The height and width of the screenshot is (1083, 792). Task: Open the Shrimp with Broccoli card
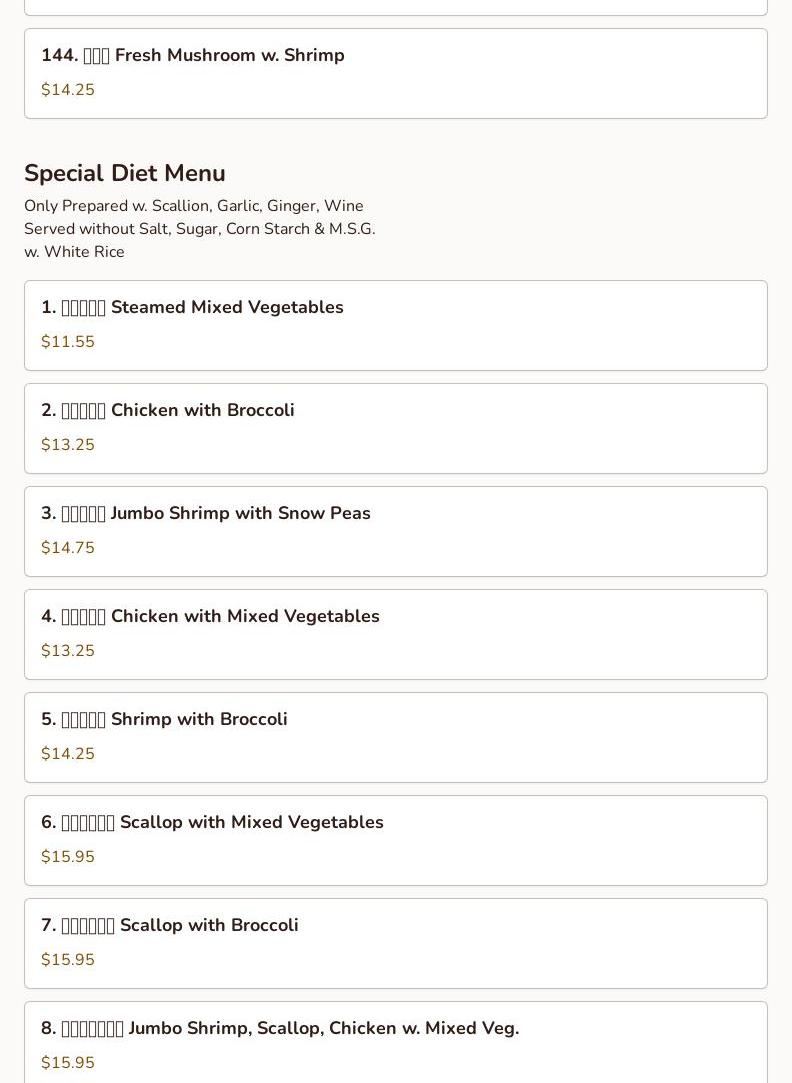click(396, 737)
